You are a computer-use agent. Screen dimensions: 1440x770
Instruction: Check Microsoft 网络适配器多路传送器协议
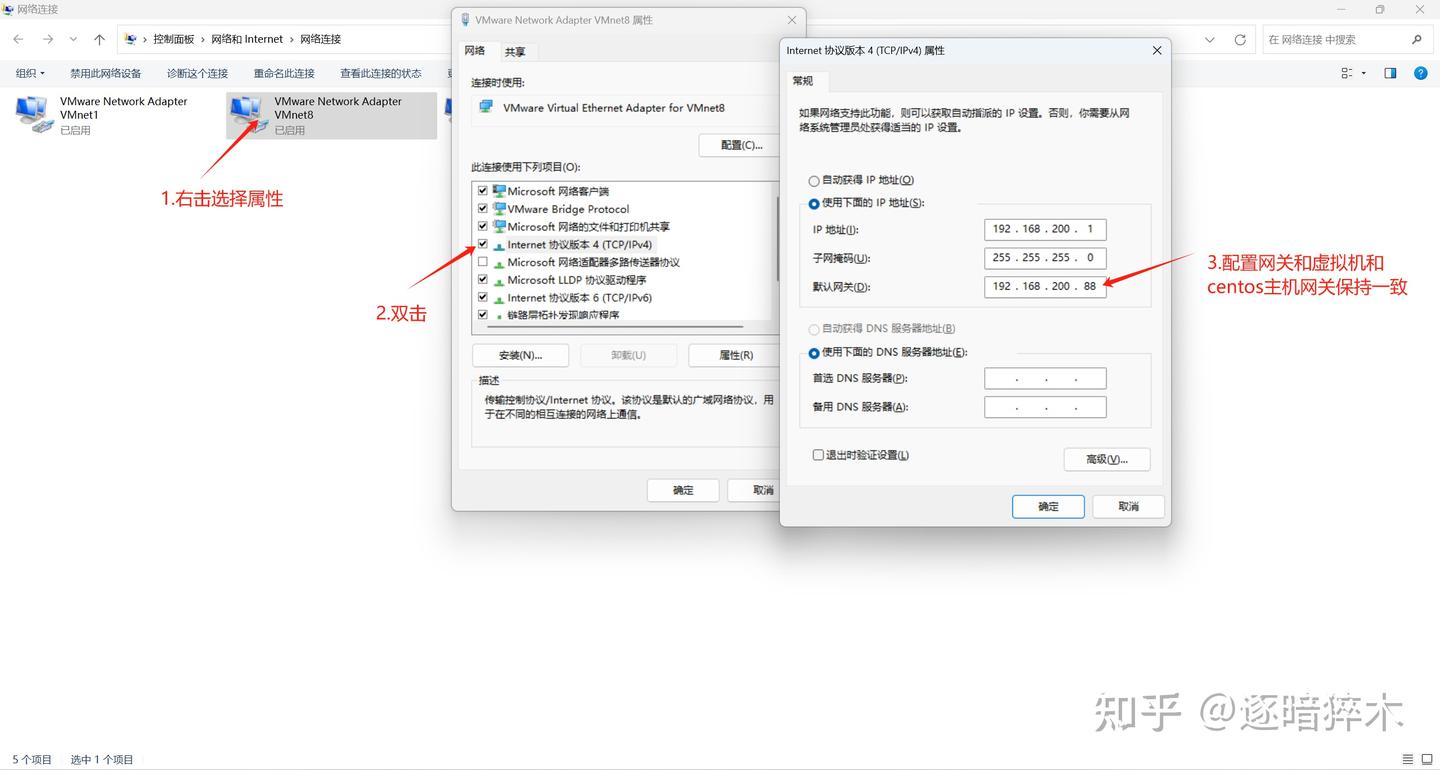482,262
